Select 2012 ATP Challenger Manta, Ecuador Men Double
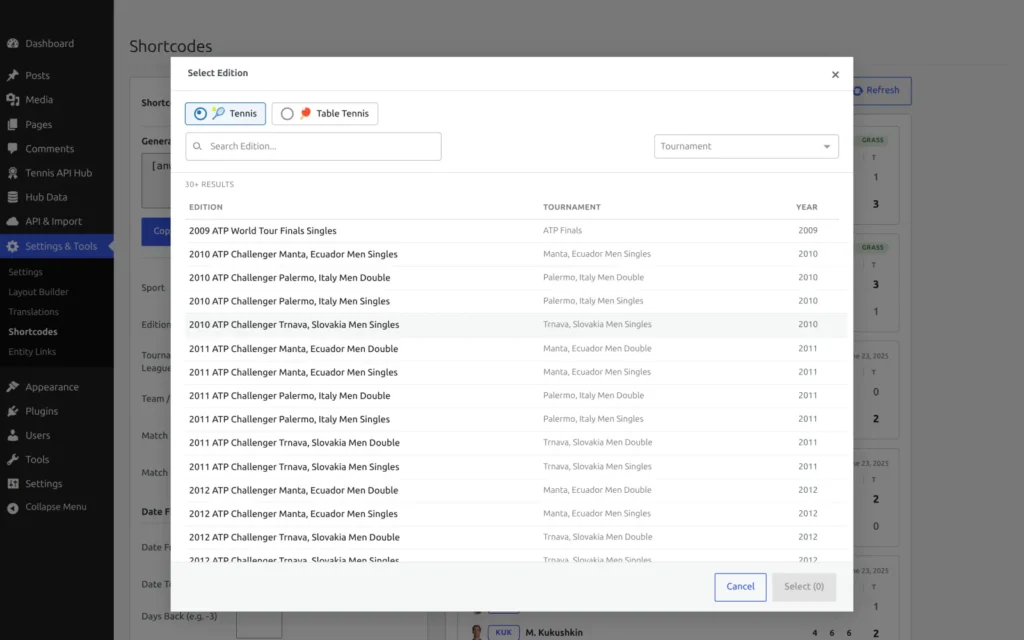 [x=516, y=490]
